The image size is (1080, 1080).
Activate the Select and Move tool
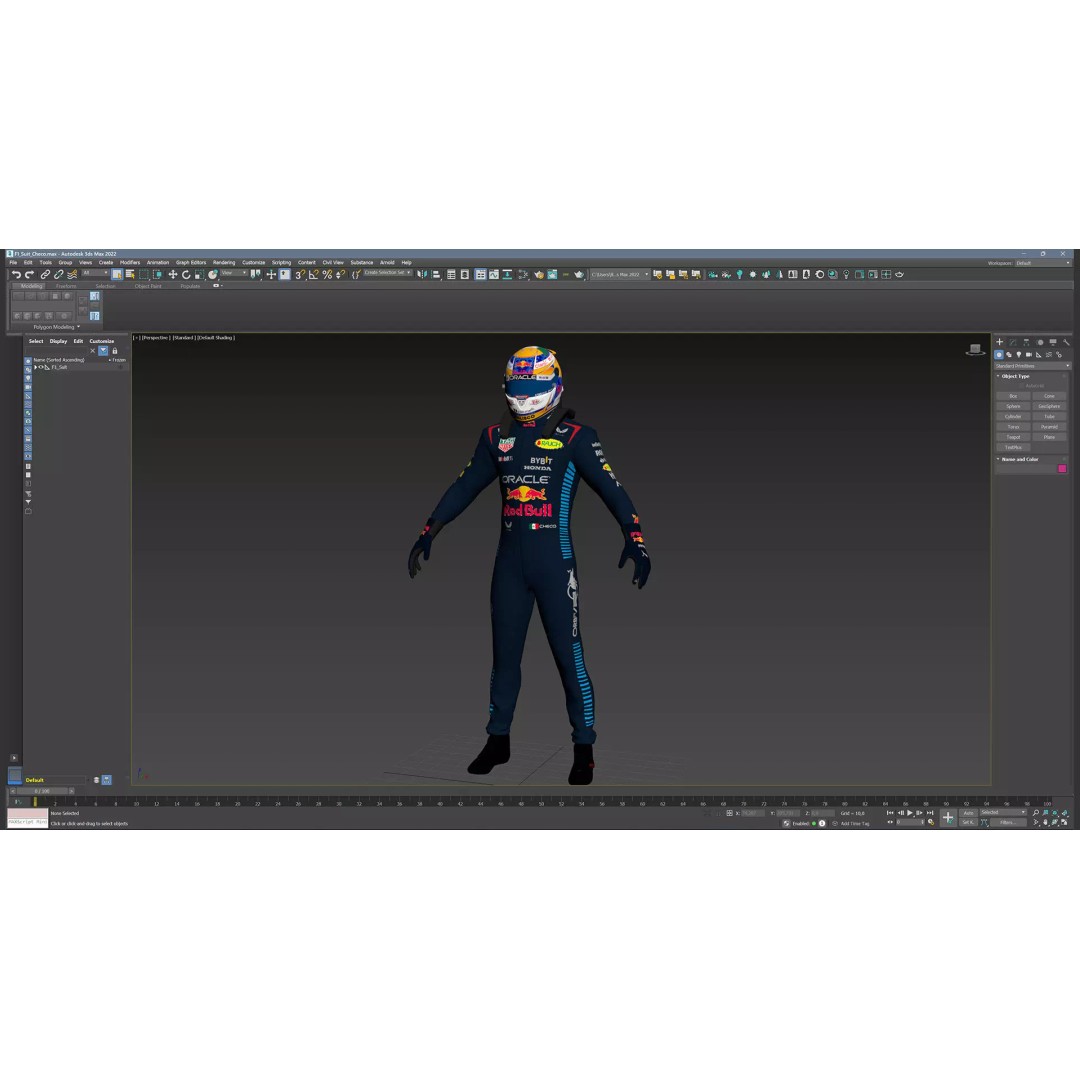[x=173, y=274]
